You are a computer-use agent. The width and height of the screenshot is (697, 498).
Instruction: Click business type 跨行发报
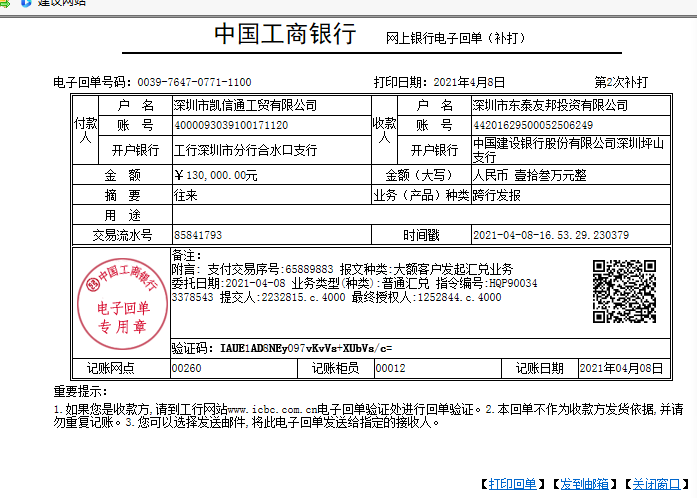497,195
